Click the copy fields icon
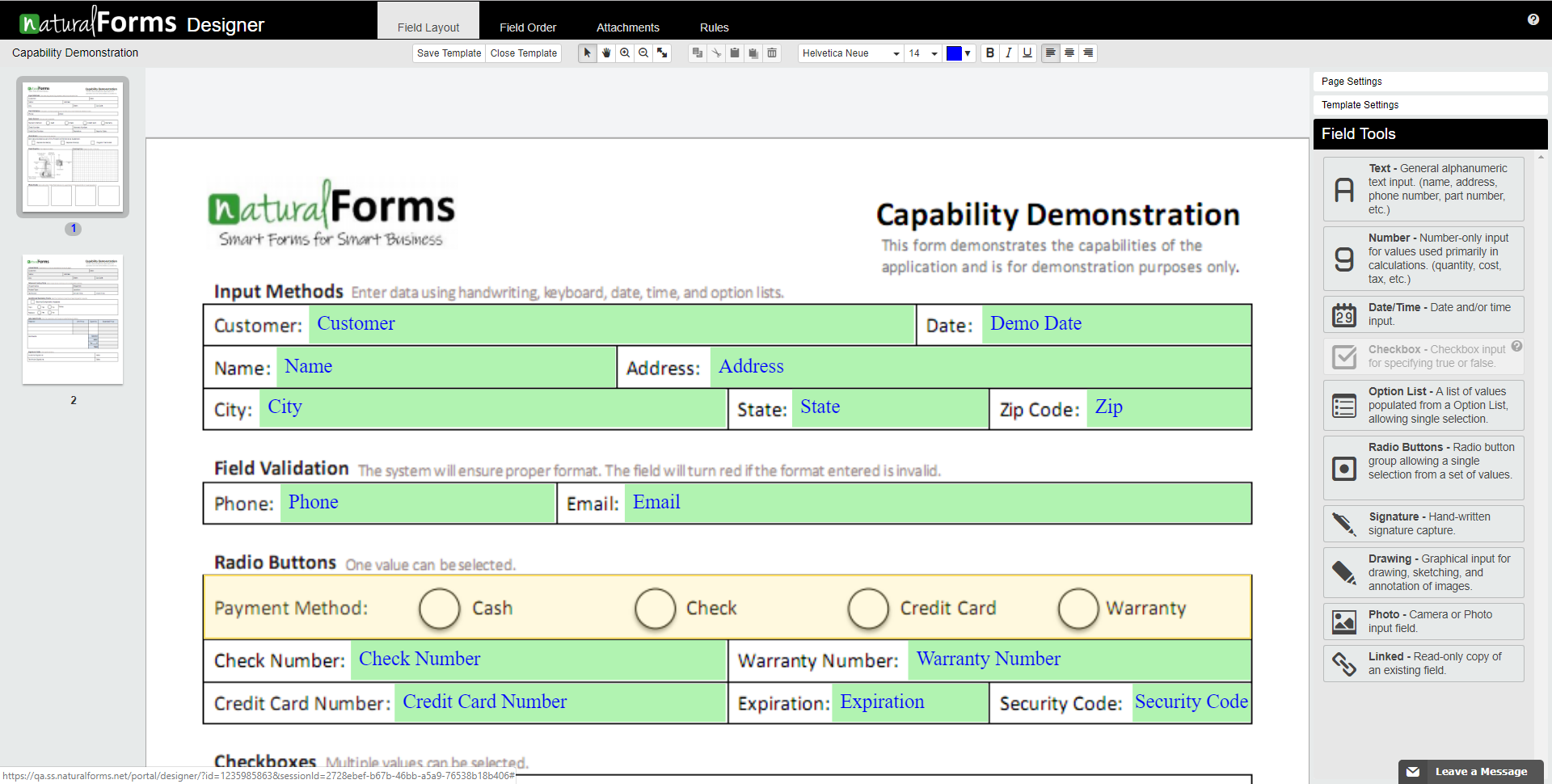Image resolution: width=1552 pixels, height=784 pixels. [x=698, y=53]
